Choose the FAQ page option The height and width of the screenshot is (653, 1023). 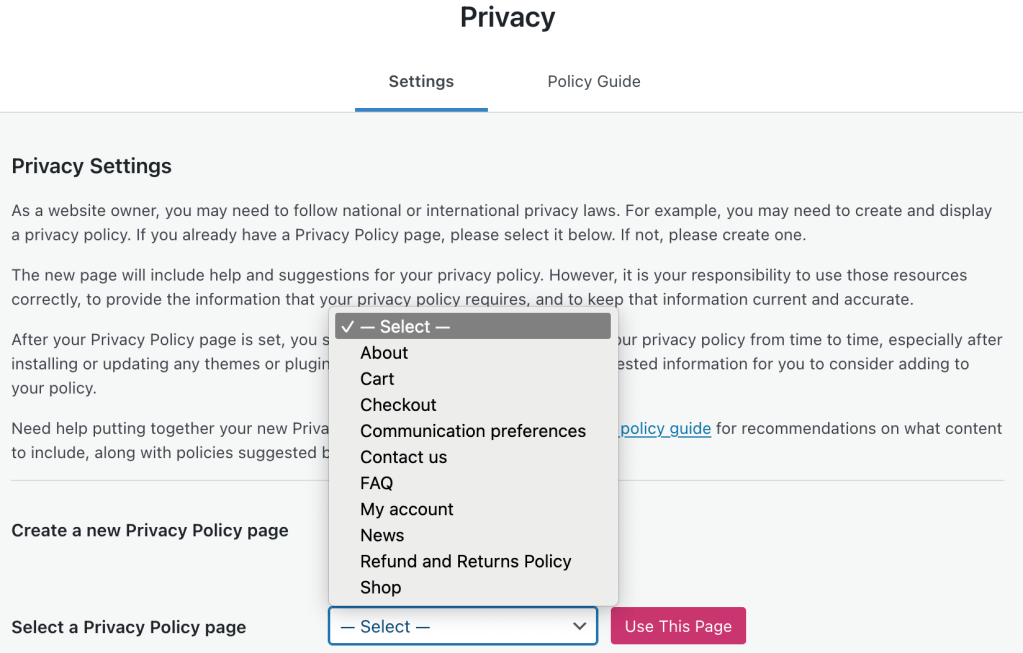coord(376,483)
